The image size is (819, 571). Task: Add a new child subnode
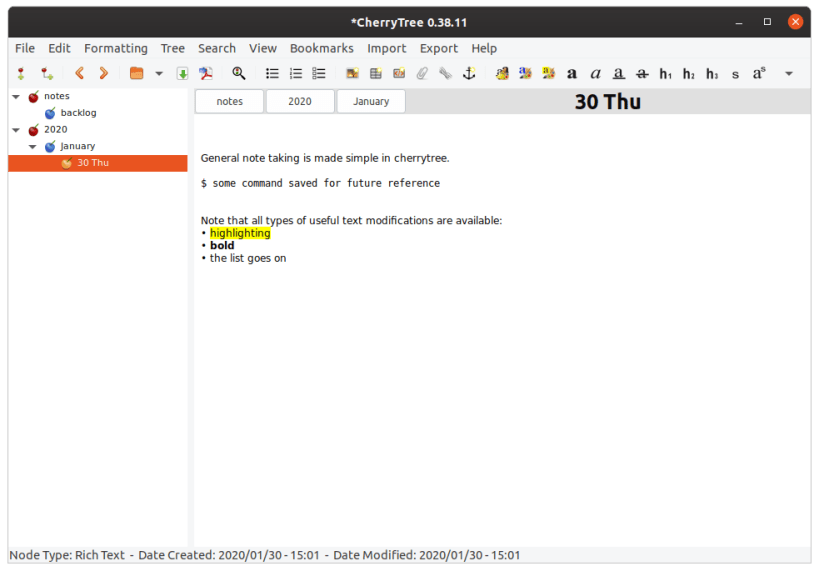[x=47, y=74]
